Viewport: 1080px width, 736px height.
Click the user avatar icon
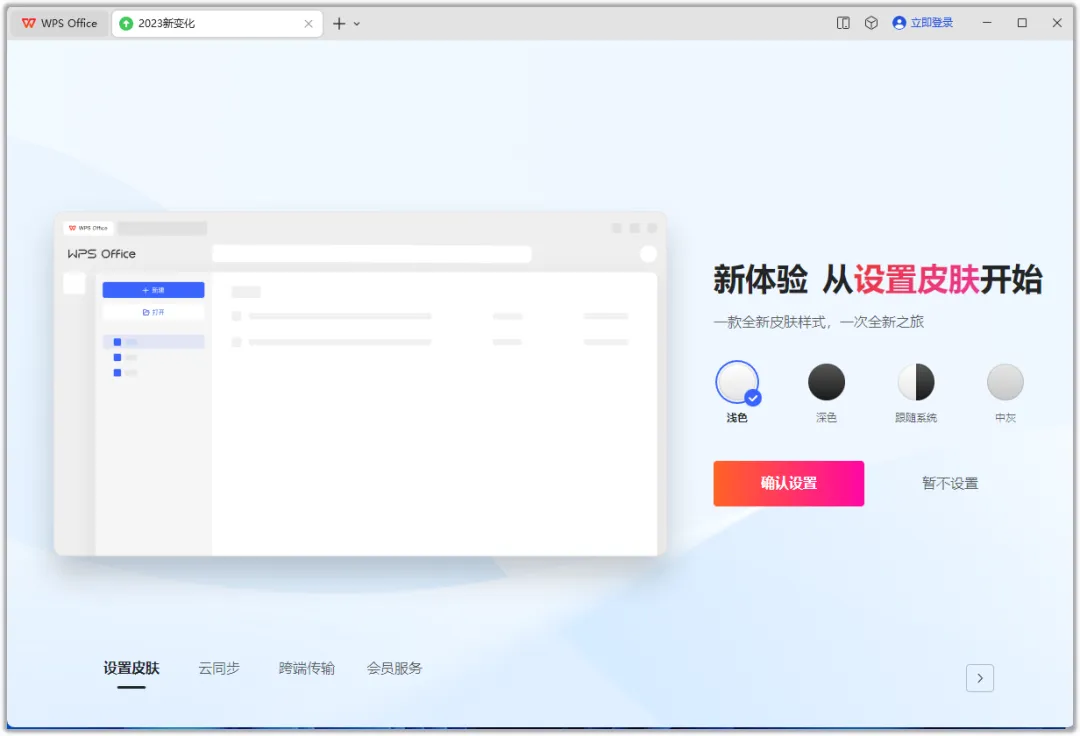click(x=899, y=23)
